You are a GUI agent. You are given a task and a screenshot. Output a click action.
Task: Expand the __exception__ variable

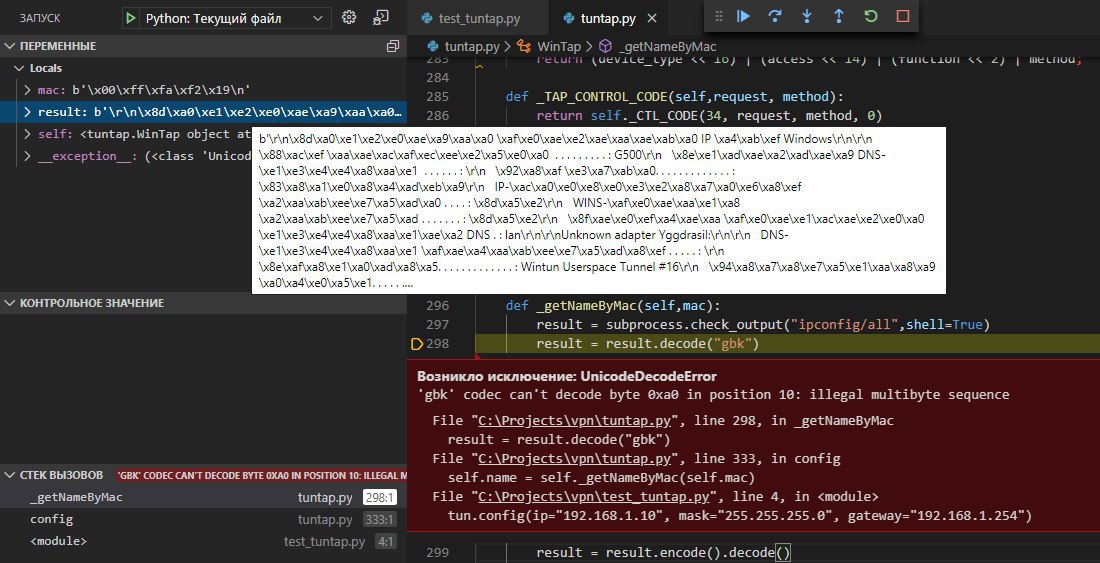tap(27, 156)
